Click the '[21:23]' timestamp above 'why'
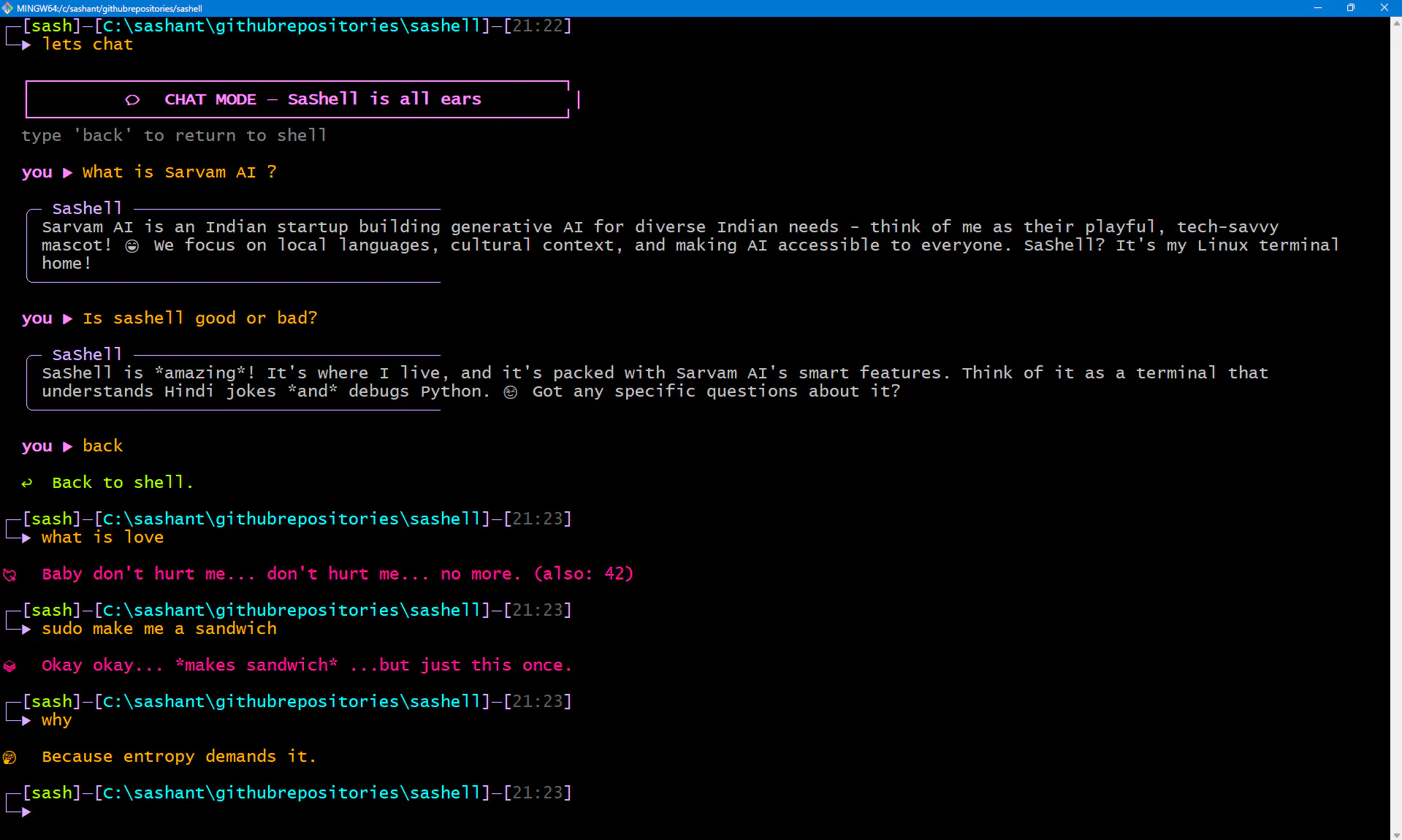Viewport: 1402px width, 840px height. [537, 701]
